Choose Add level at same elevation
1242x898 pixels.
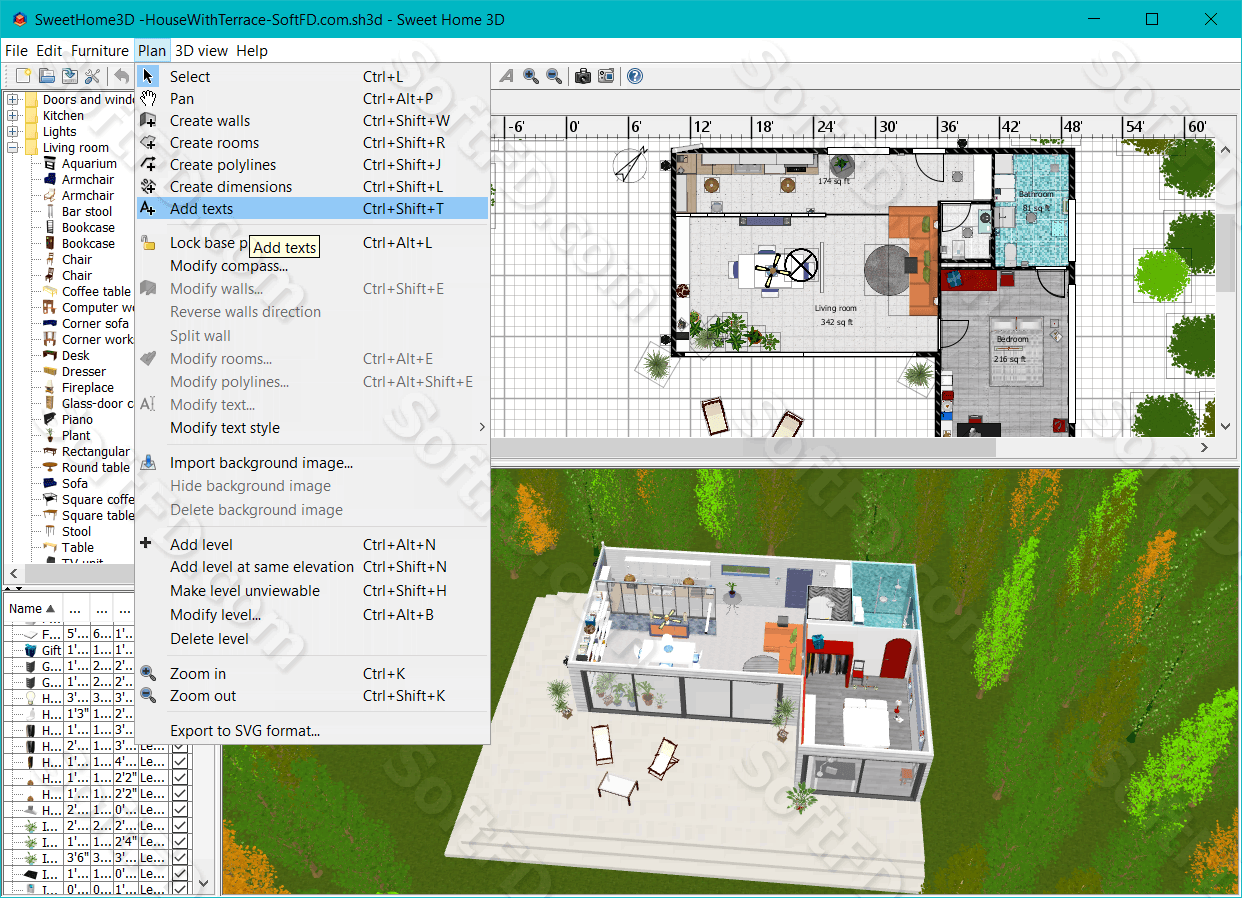click(x=312, y=566)
